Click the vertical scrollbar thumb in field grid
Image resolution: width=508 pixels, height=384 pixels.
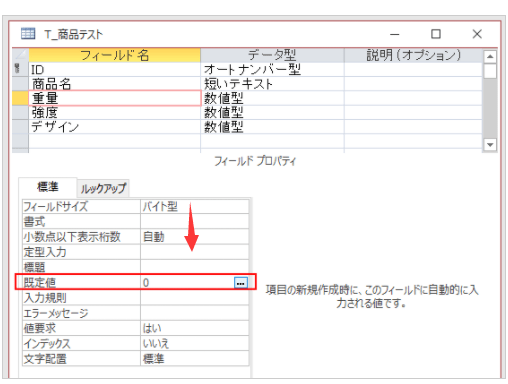(490, 71)
